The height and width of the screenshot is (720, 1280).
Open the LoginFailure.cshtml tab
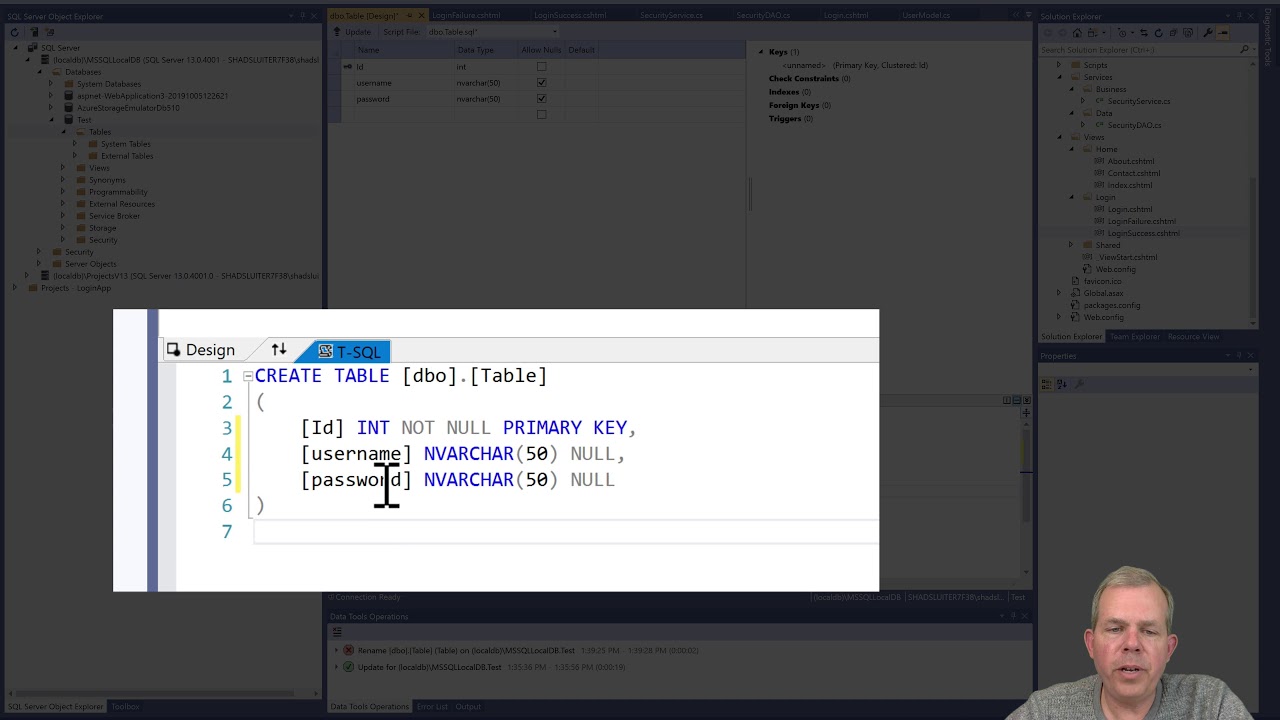tap(466, 16)
